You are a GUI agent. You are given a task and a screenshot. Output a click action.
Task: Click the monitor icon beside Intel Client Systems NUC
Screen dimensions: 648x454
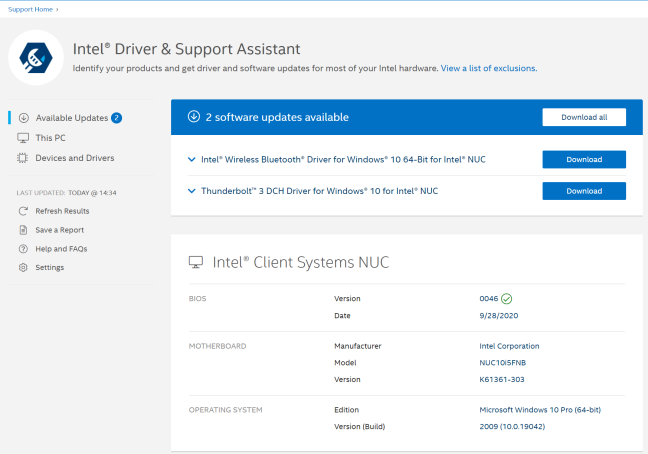point(196,262)
